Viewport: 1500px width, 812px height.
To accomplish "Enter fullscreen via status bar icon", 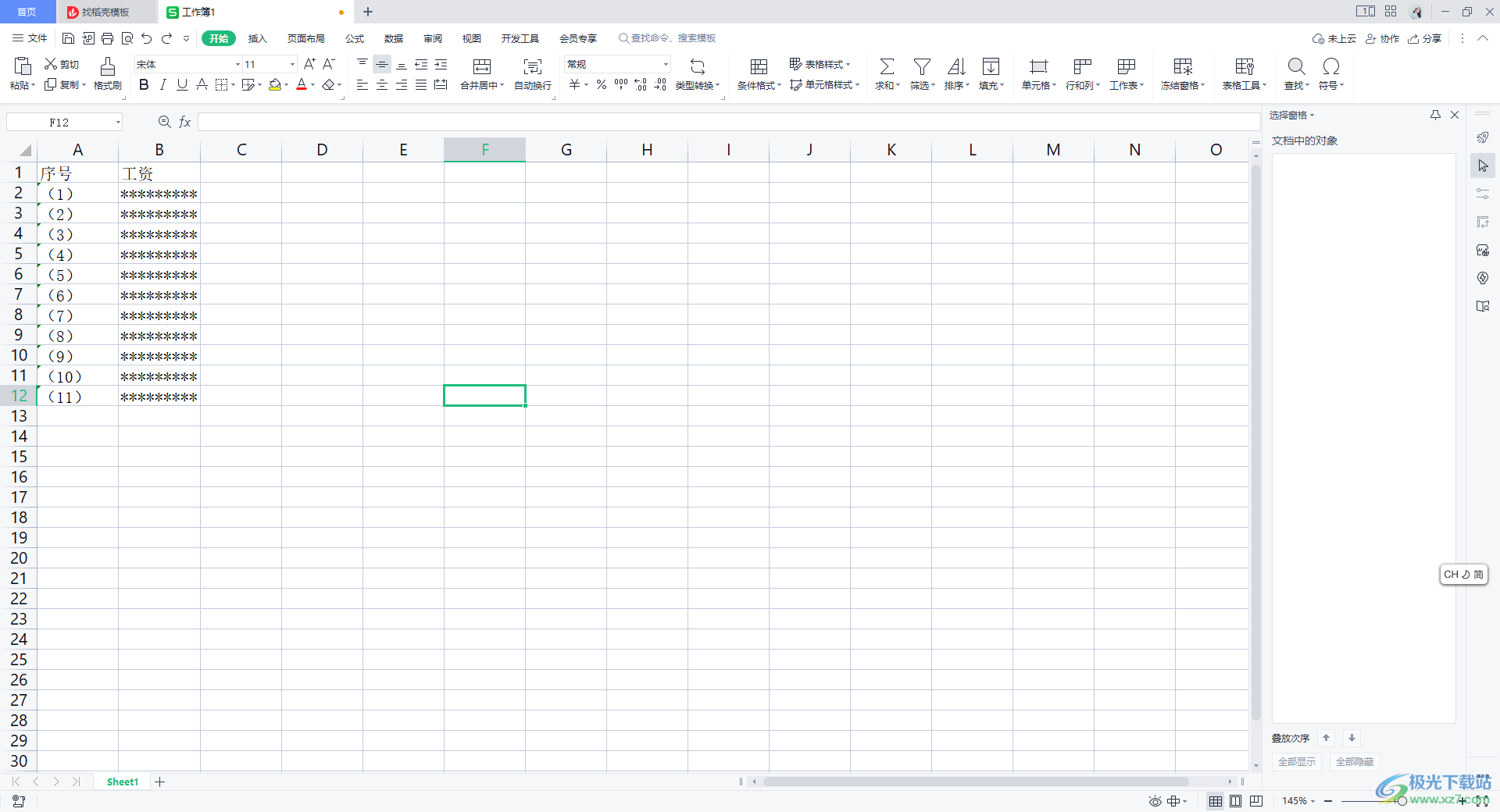I will (x=1482, y=801).
